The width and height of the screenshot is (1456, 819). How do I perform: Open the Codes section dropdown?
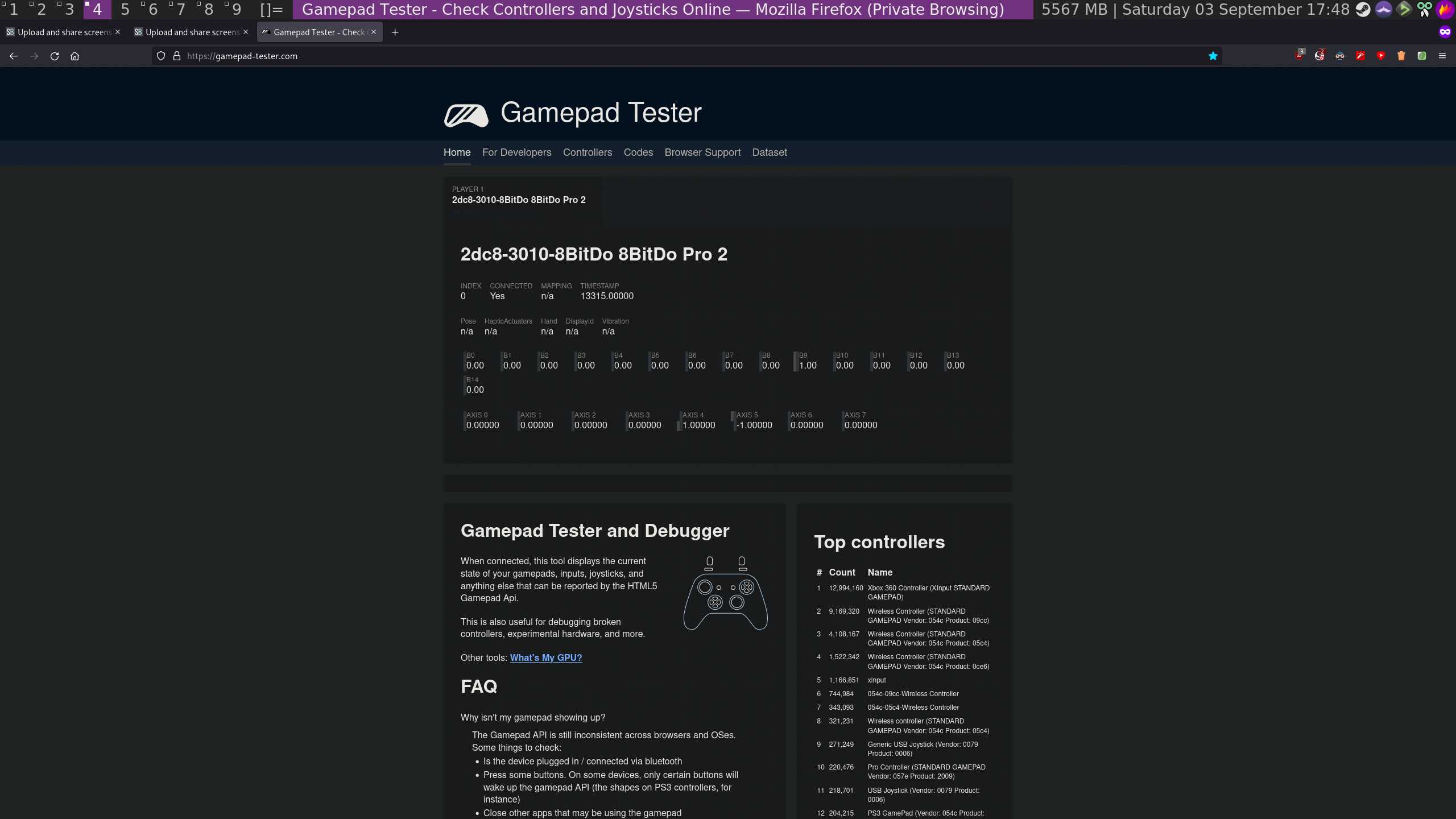pos(638,152)
